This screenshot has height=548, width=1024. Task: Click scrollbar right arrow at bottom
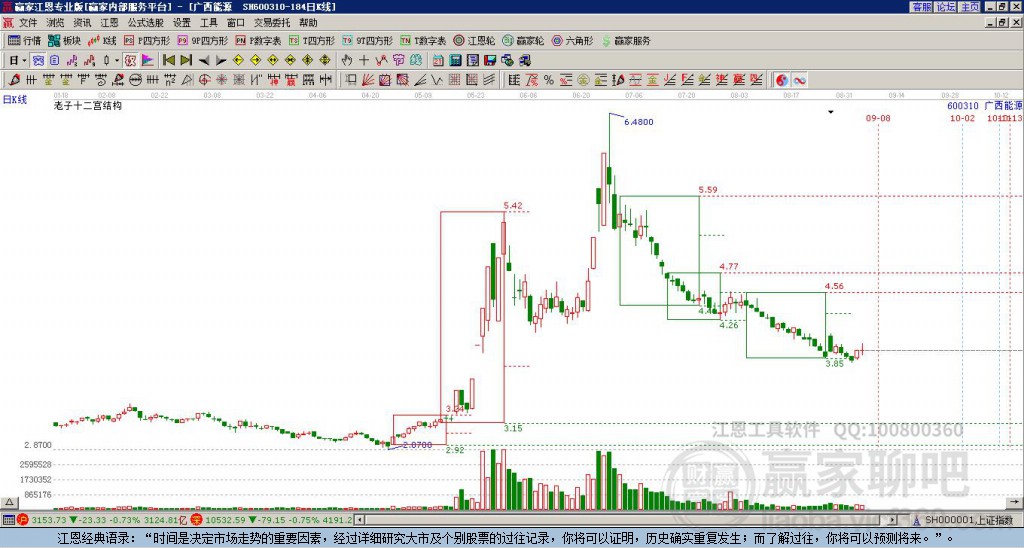click(x=893, y=520)
